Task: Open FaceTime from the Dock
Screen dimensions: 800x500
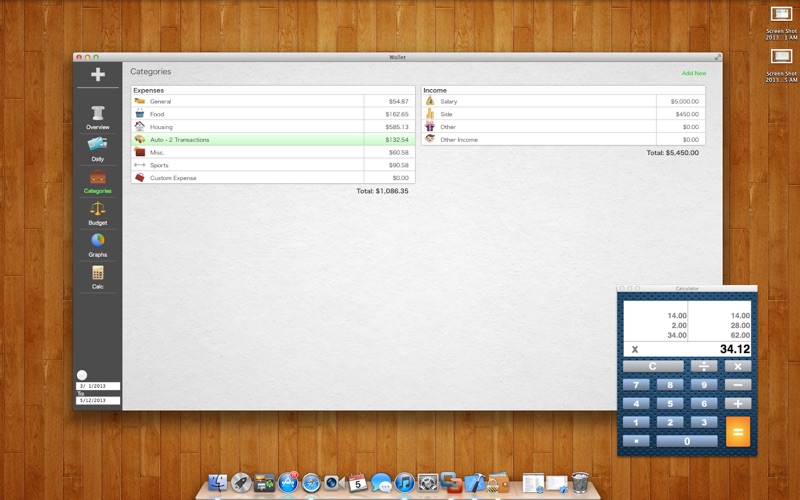Action: [x=334, y=483]
